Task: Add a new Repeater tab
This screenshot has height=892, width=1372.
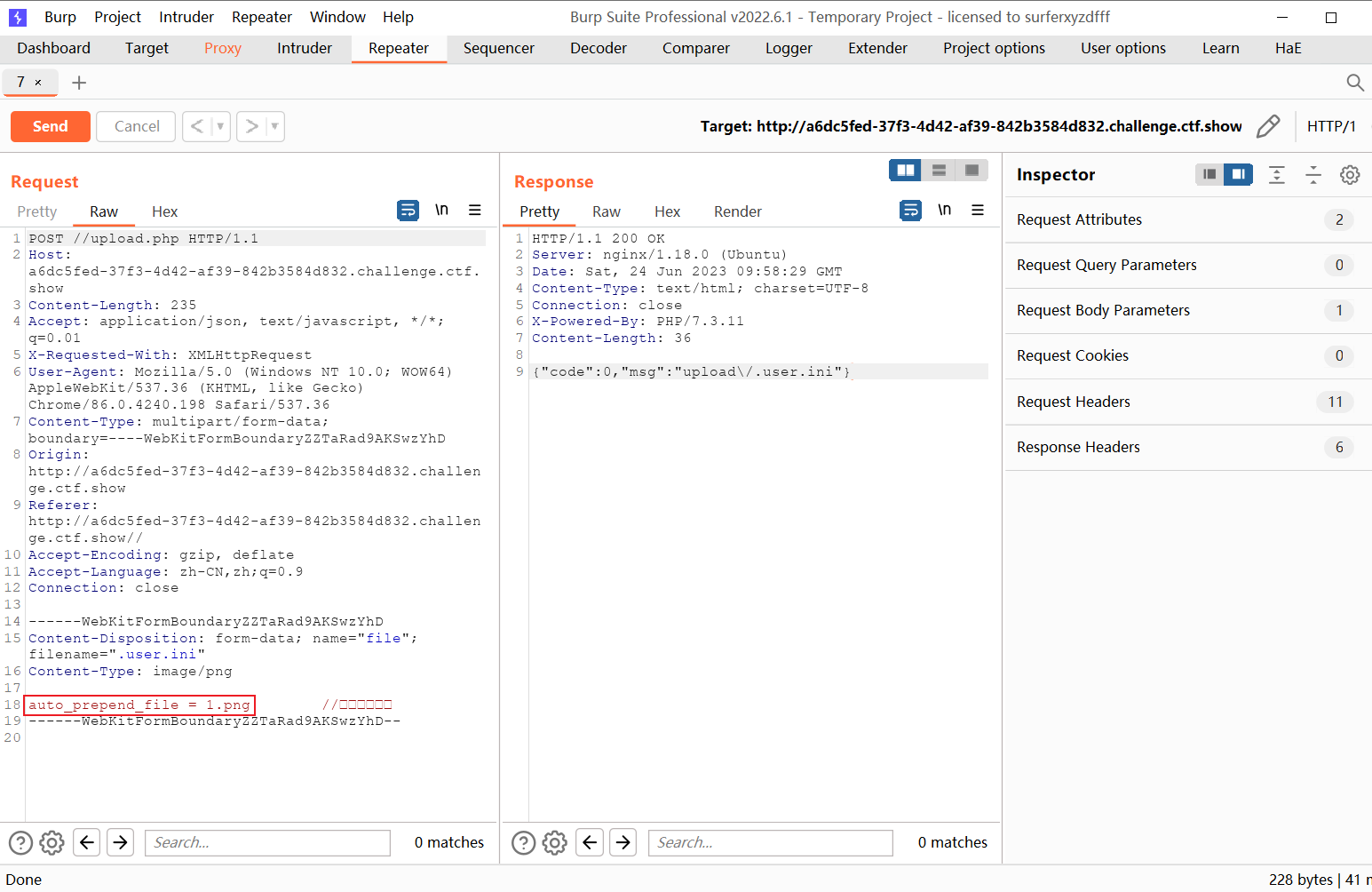Action: click(79, 83)
